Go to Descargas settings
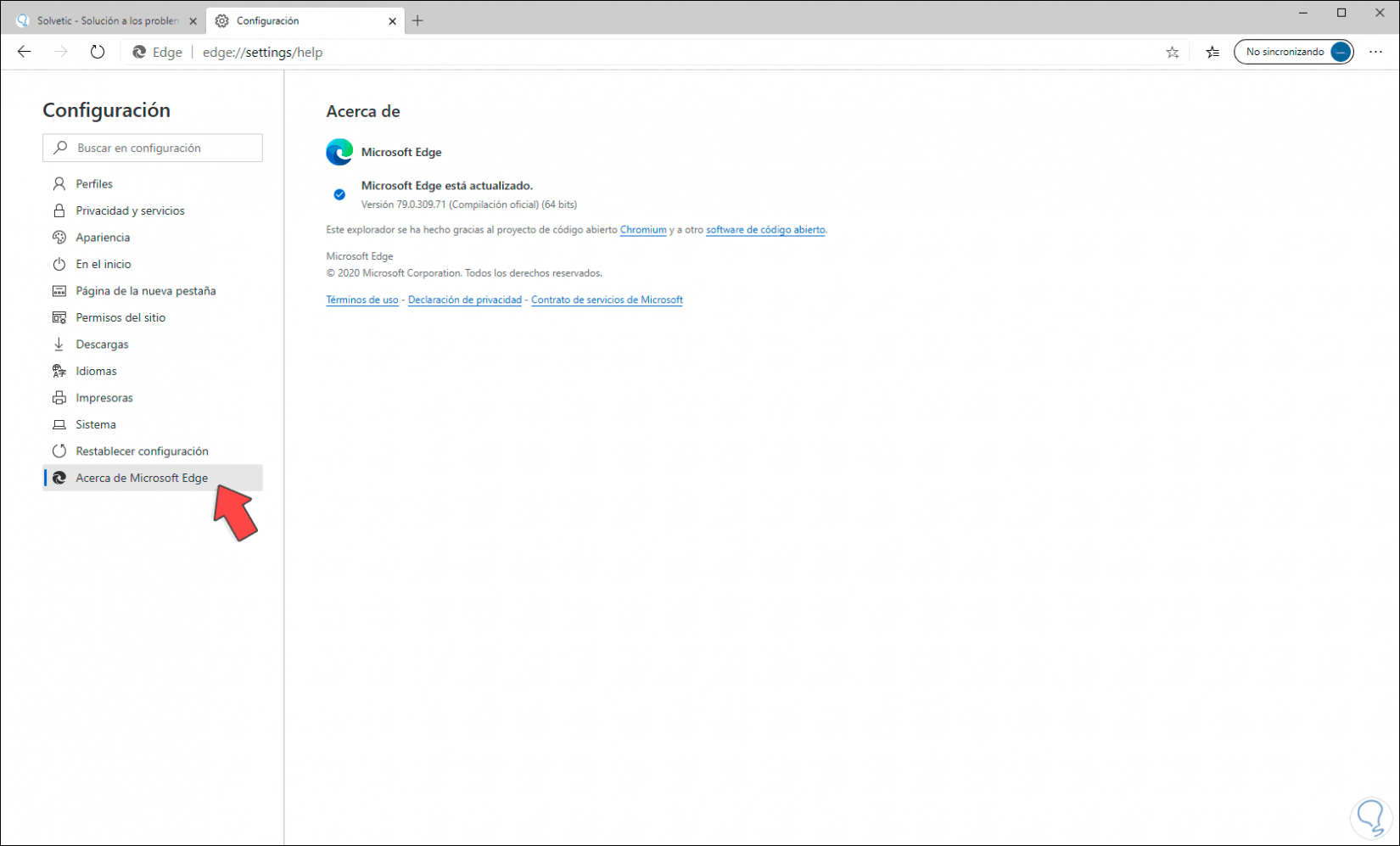 click(153, 344)
